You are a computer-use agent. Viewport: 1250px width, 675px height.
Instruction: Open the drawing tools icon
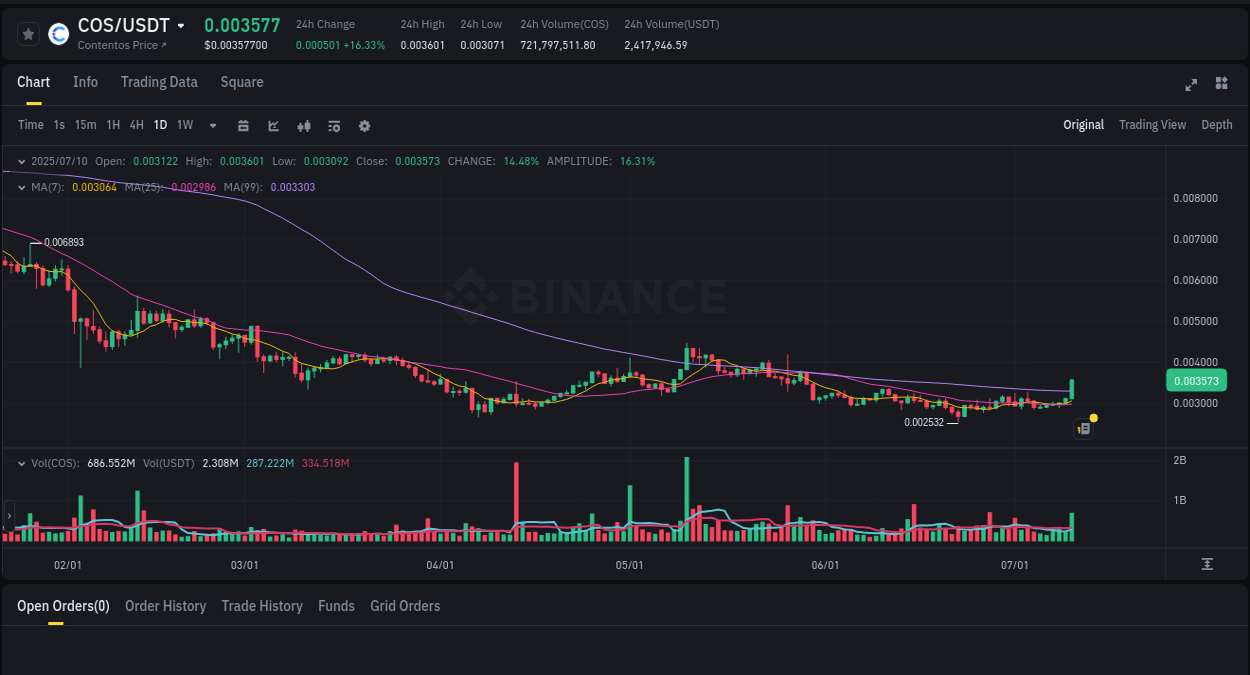(x=273, y=125)
